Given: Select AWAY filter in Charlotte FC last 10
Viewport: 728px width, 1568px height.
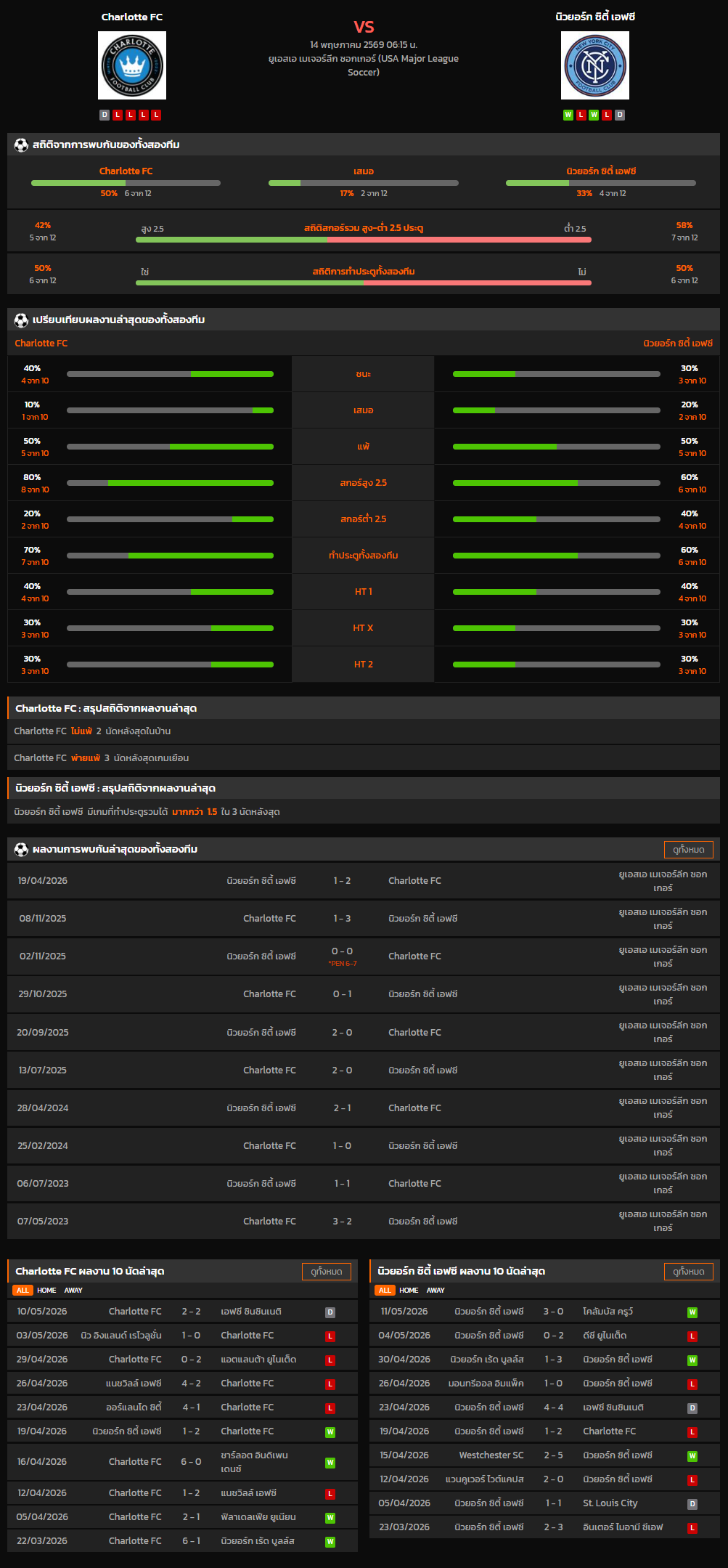Looking at the screenshot, I should pyautogui.click(x=73, y=1291).
